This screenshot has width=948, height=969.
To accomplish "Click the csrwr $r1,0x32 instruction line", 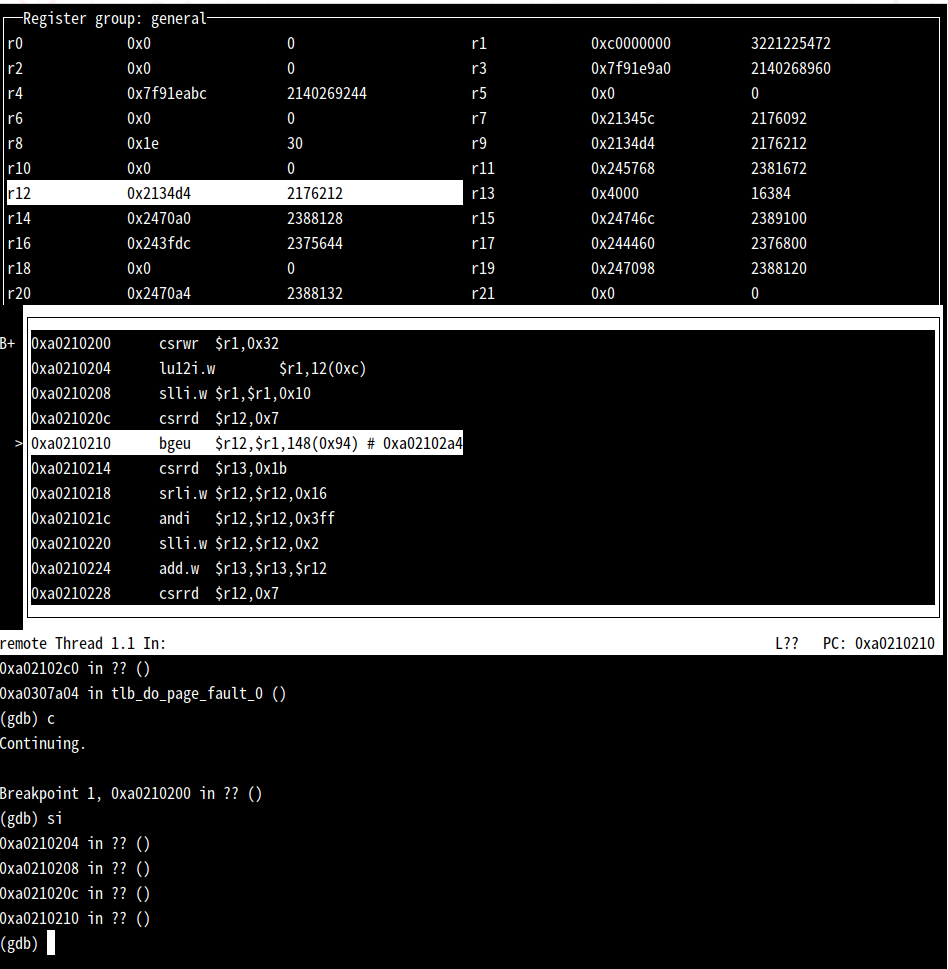I will coord(218,344).
